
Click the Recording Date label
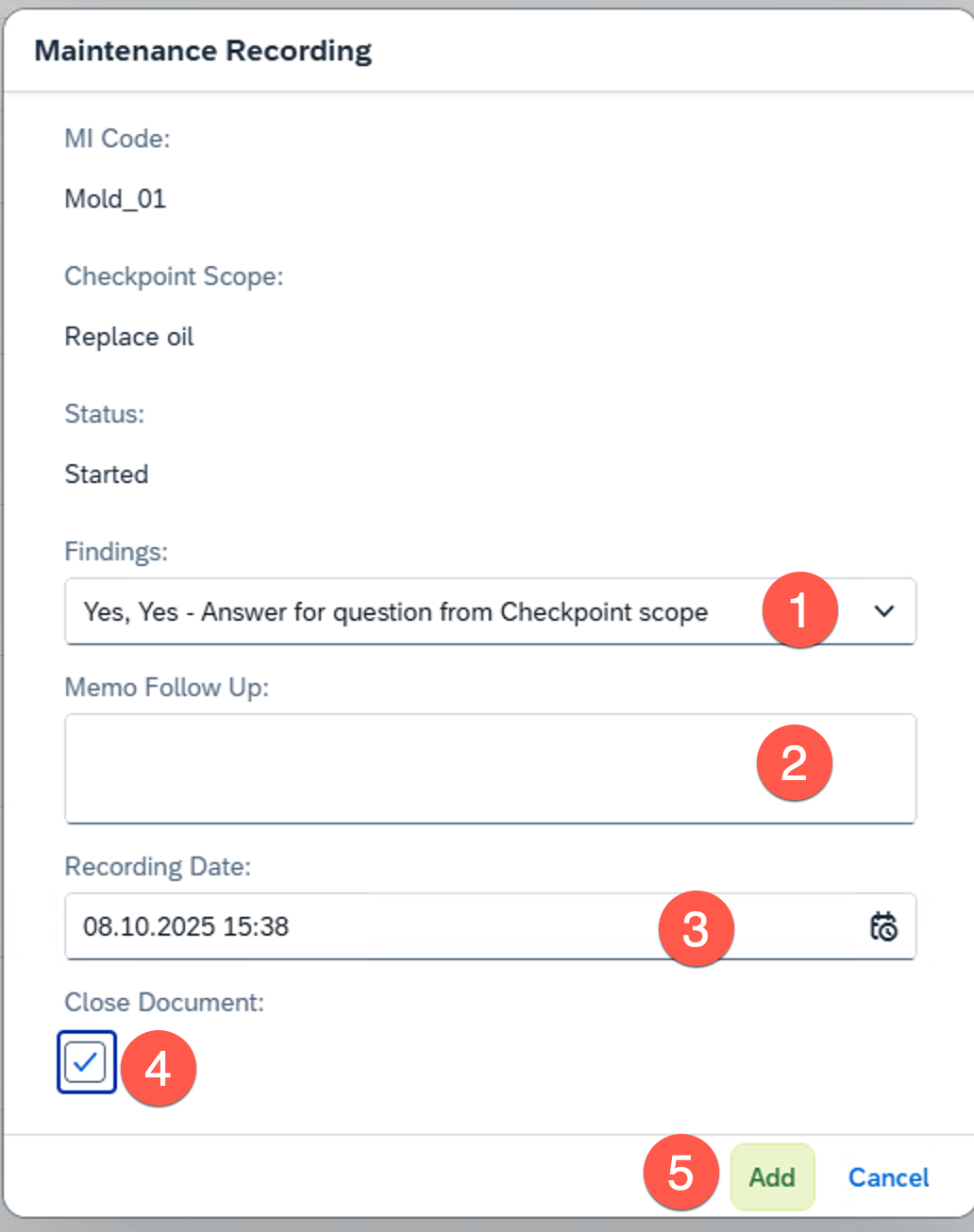pyautogui.click(x=158, y=866)
